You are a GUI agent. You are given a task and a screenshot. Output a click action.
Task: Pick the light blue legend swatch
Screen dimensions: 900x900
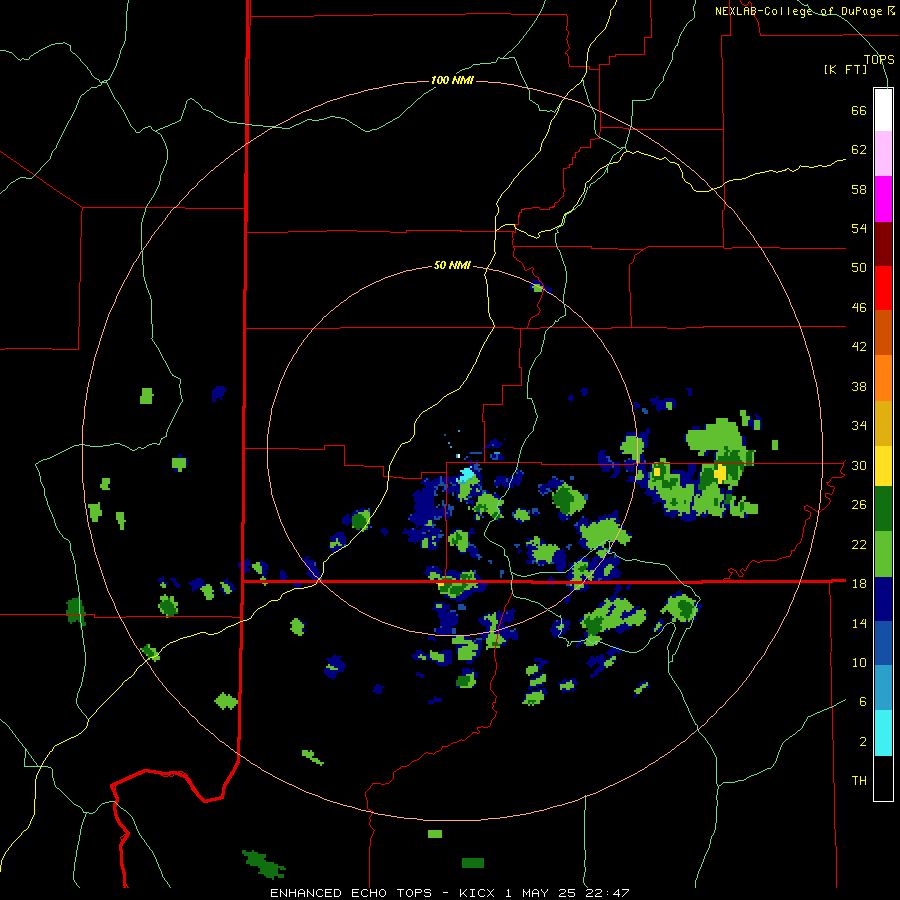click(x=883, y=688)
